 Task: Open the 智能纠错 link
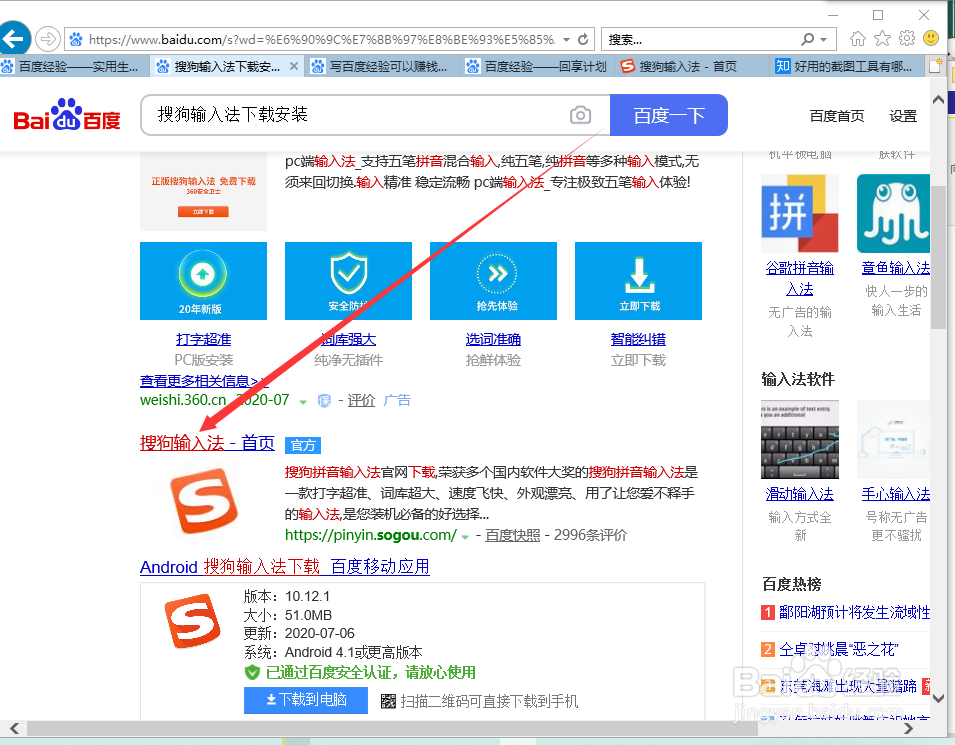pyautogui.click(x=638, y=339)
